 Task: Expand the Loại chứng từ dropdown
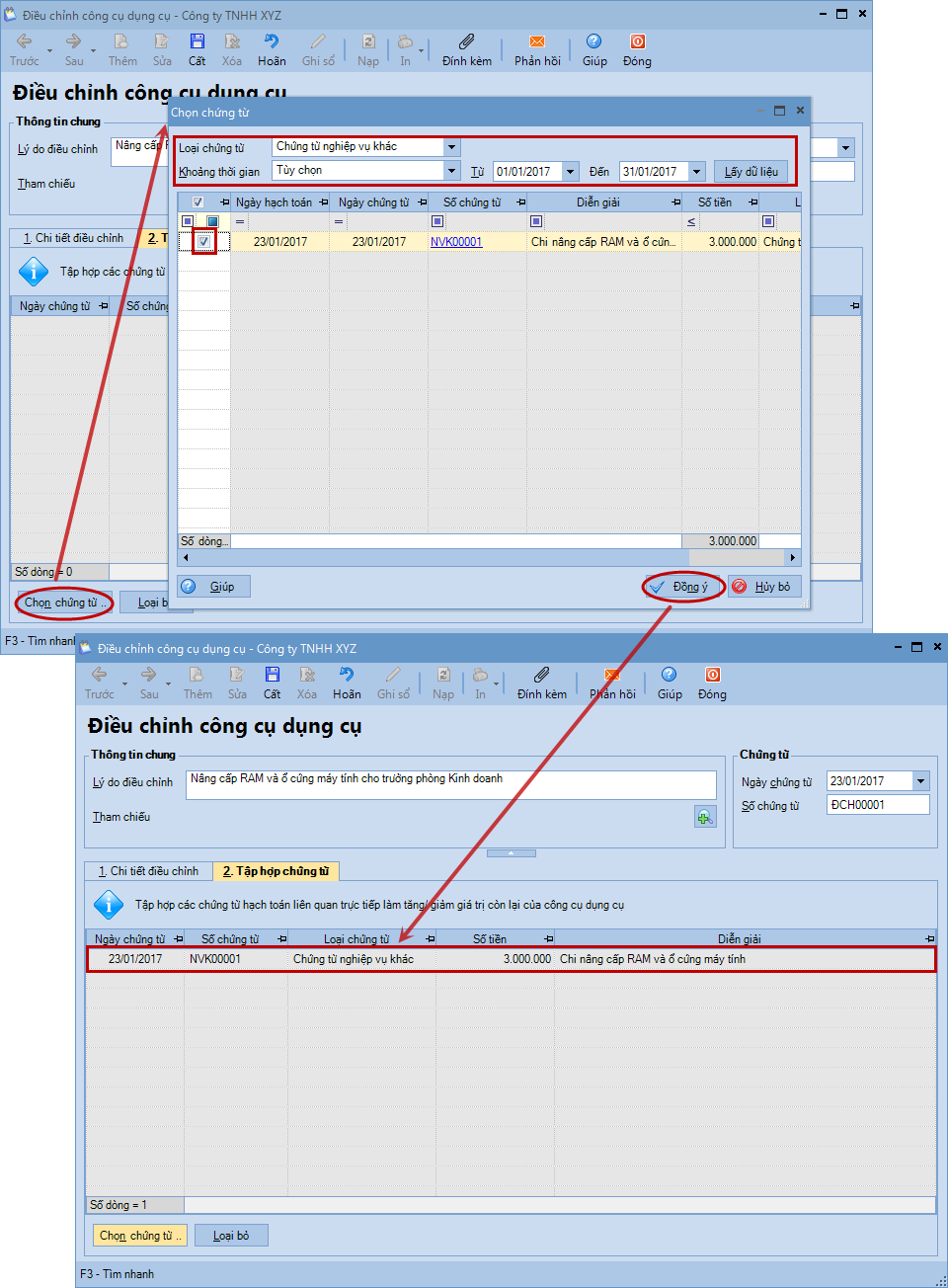(x=451, y=147)
